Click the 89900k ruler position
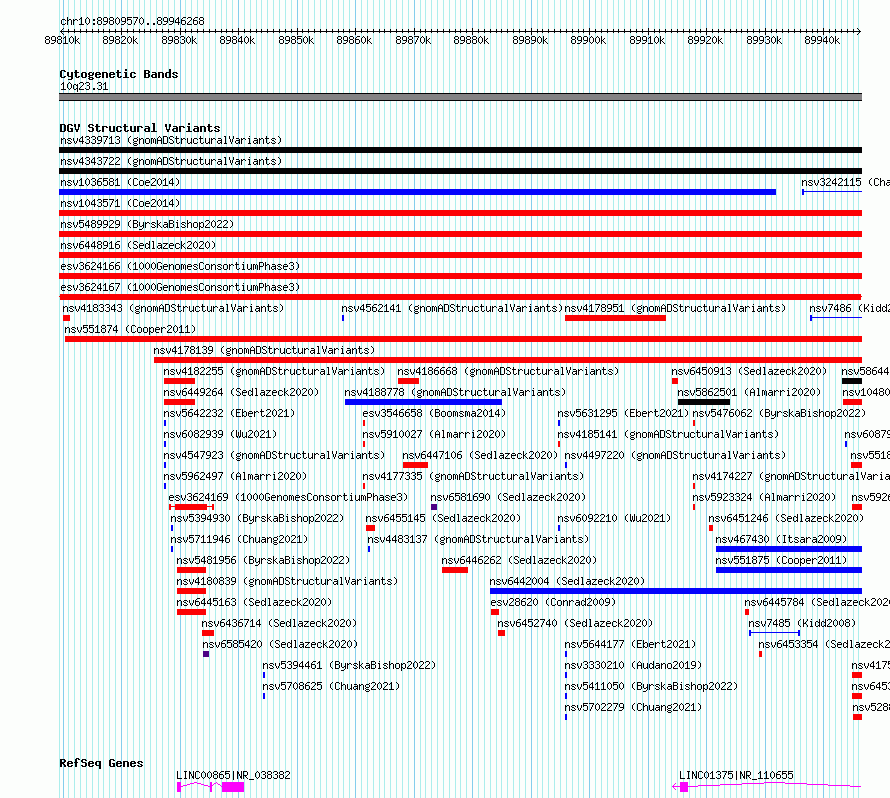Viewport: 890px width, 798px height. tap(588, 40)
